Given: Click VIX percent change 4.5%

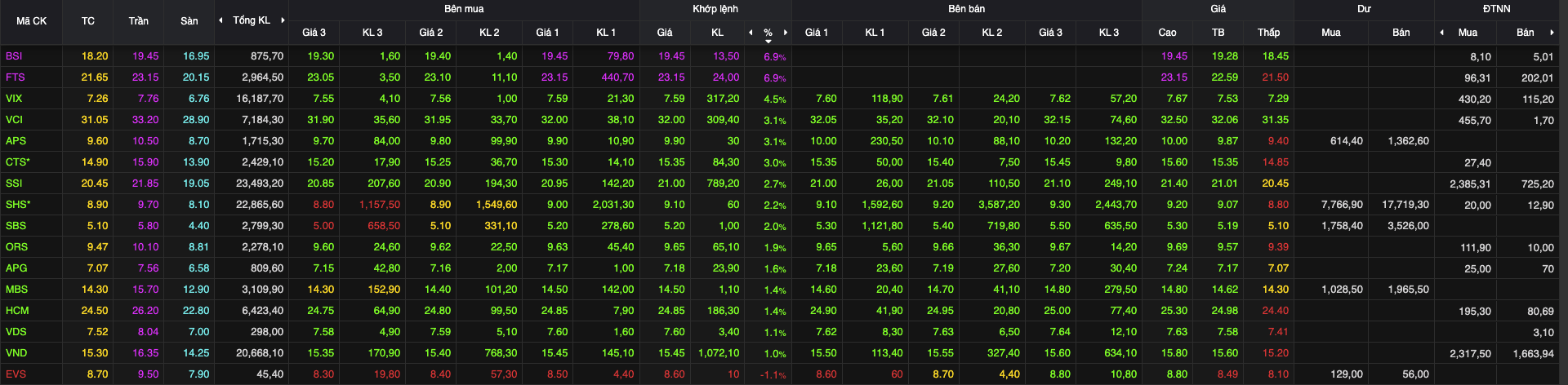Looking at the screenshot, I should (775, 100).
